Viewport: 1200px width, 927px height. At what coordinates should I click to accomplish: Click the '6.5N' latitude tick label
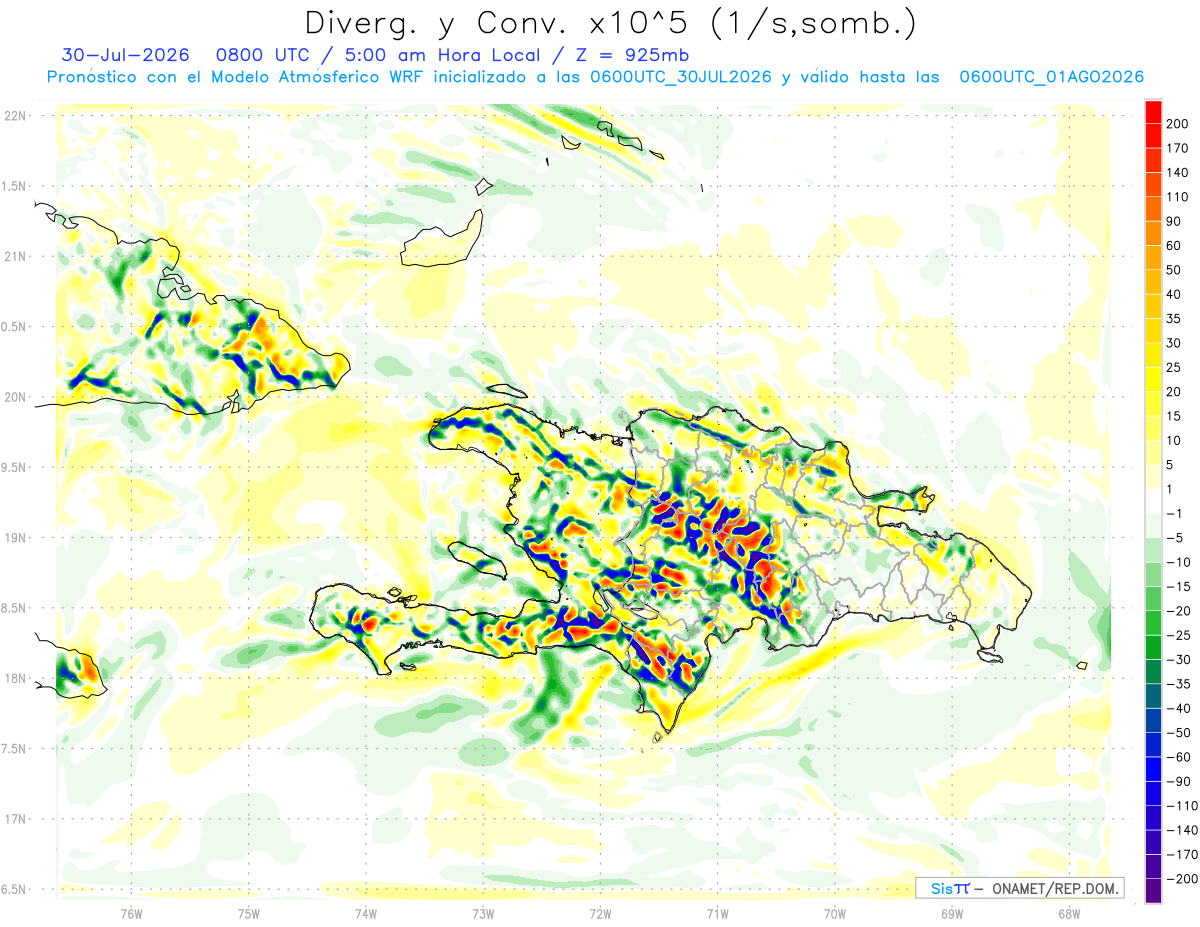[14, 890]
